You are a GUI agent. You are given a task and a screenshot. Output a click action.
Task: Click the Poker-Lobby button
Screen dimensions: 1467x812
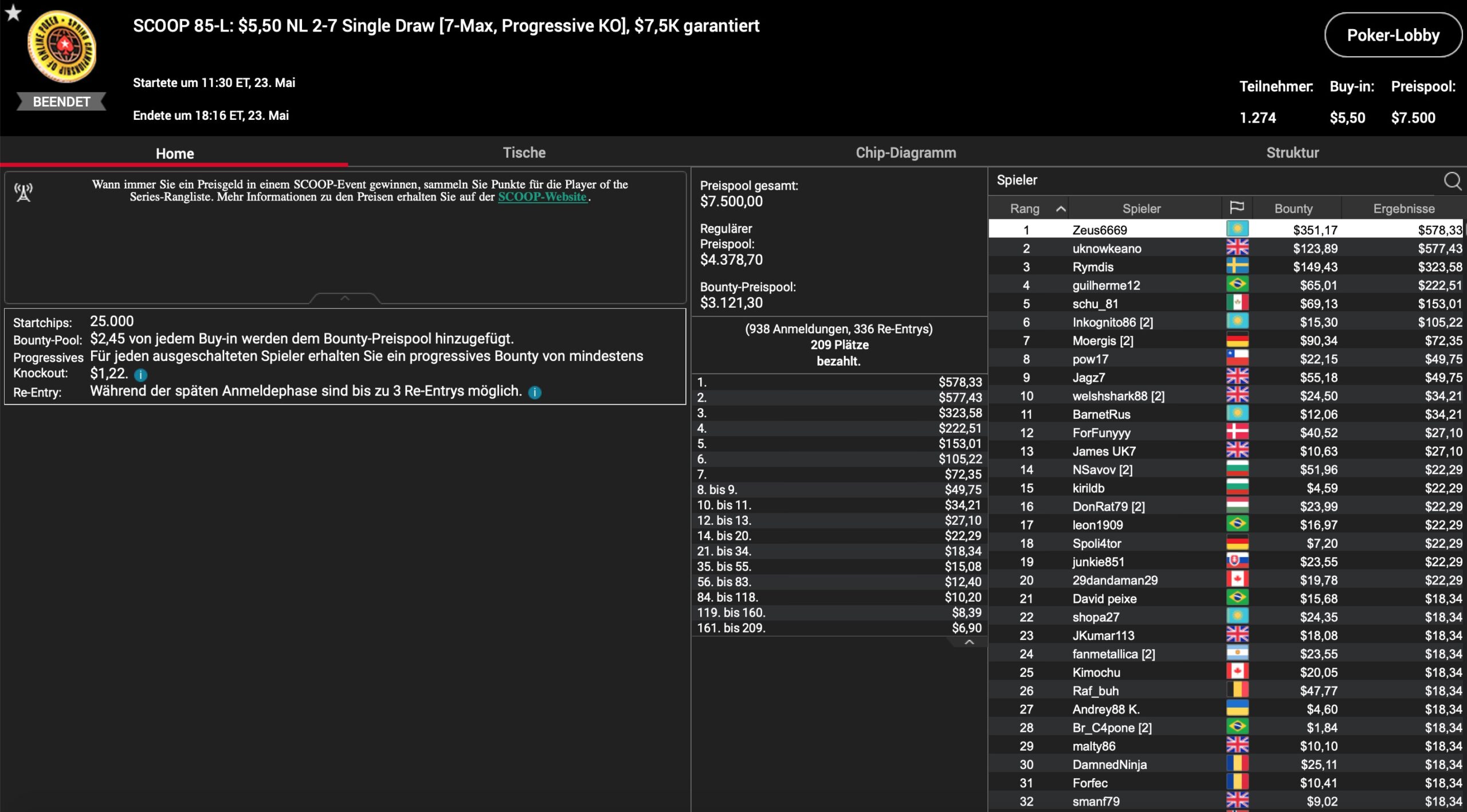coord(1393,36)
